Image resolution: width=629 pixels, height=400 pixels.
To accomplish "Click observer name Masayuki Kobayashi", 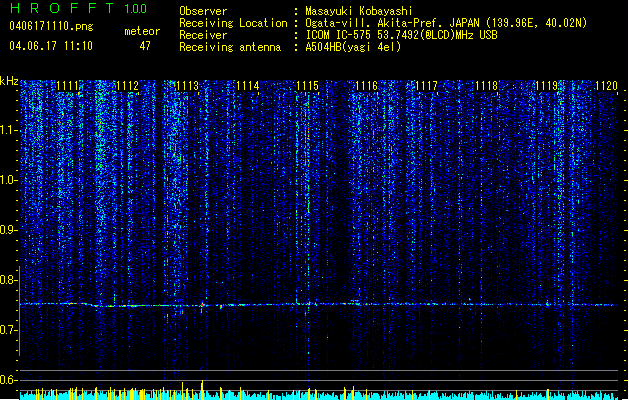I will point(359,11).
